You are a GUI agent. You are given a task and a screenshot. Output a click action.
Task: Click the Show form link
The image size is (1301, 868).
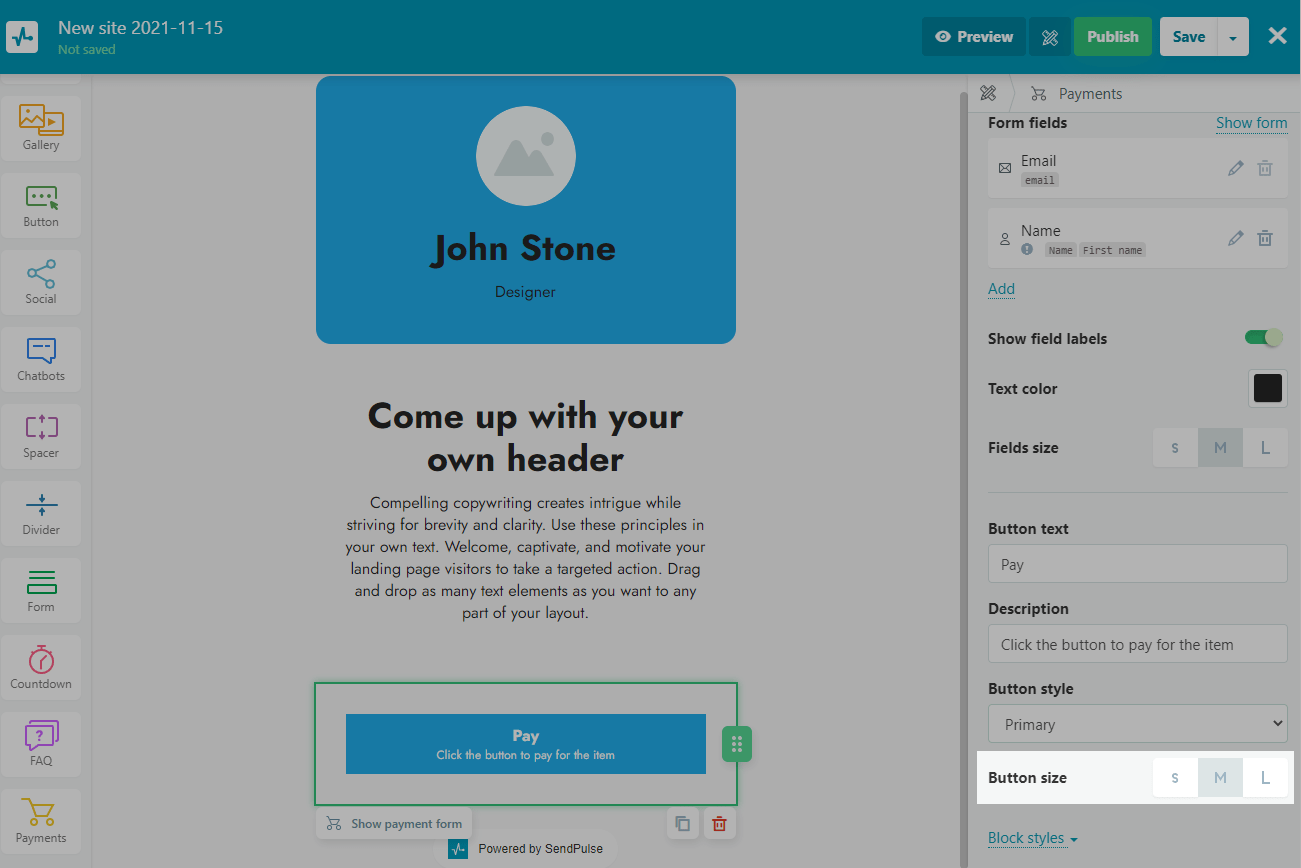point(1252,123)
